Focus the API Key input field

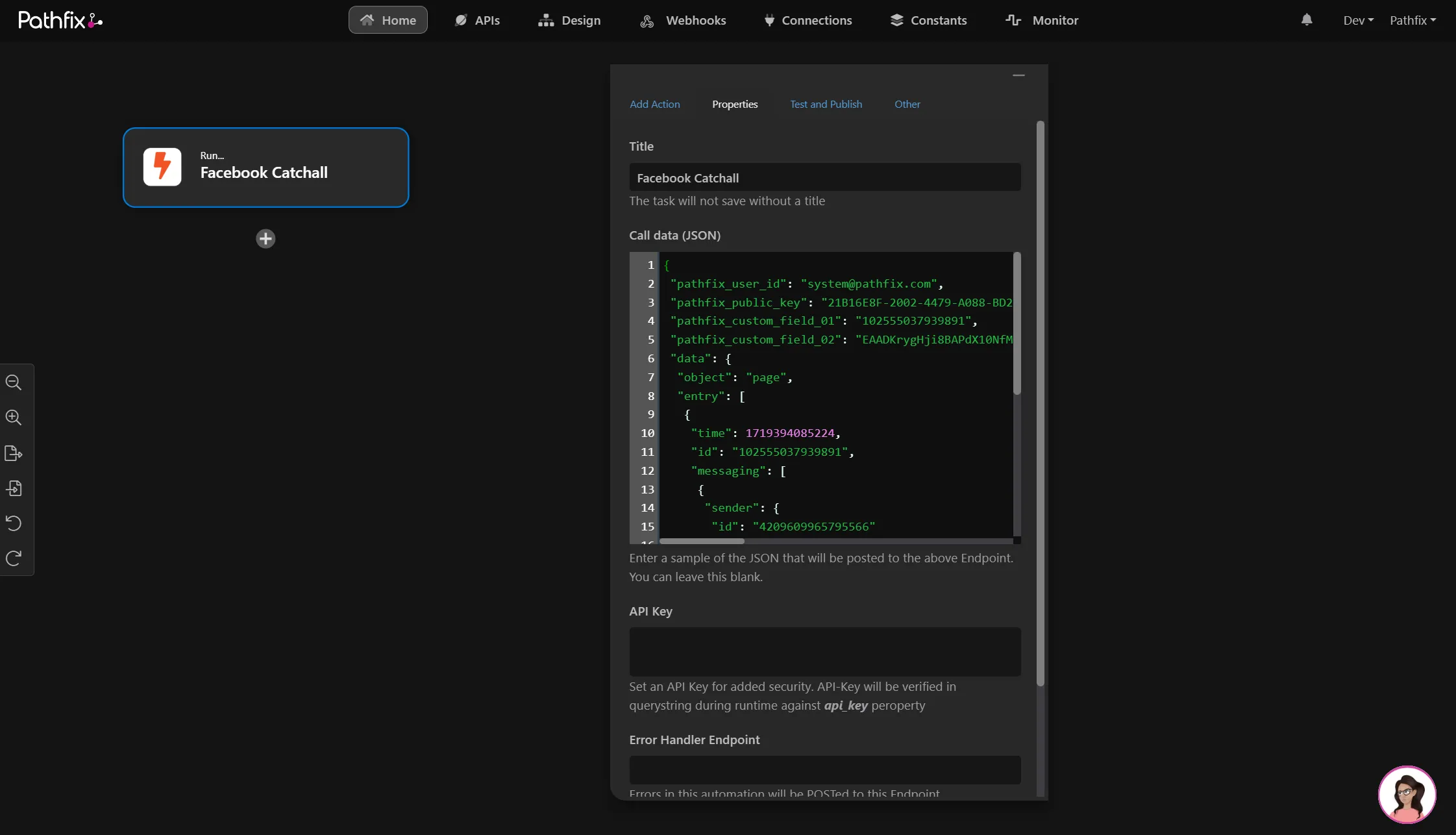pyautogui.click(x=824, y=652)
